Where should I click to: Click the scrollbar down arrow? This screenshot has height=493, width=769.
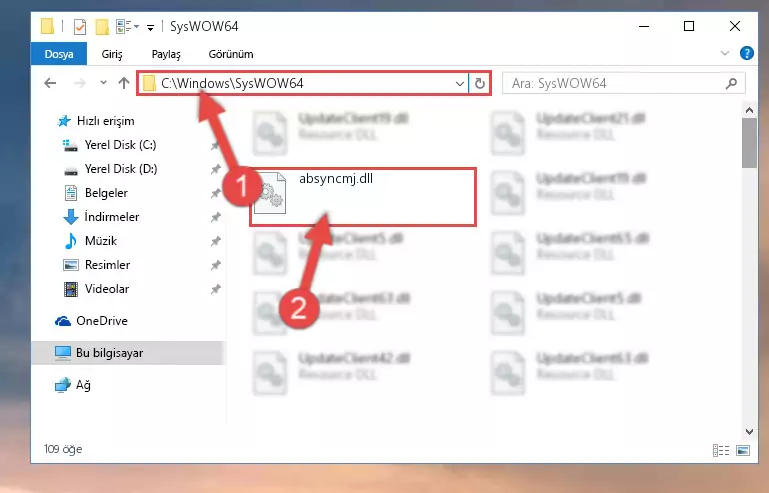pos(749,432)
